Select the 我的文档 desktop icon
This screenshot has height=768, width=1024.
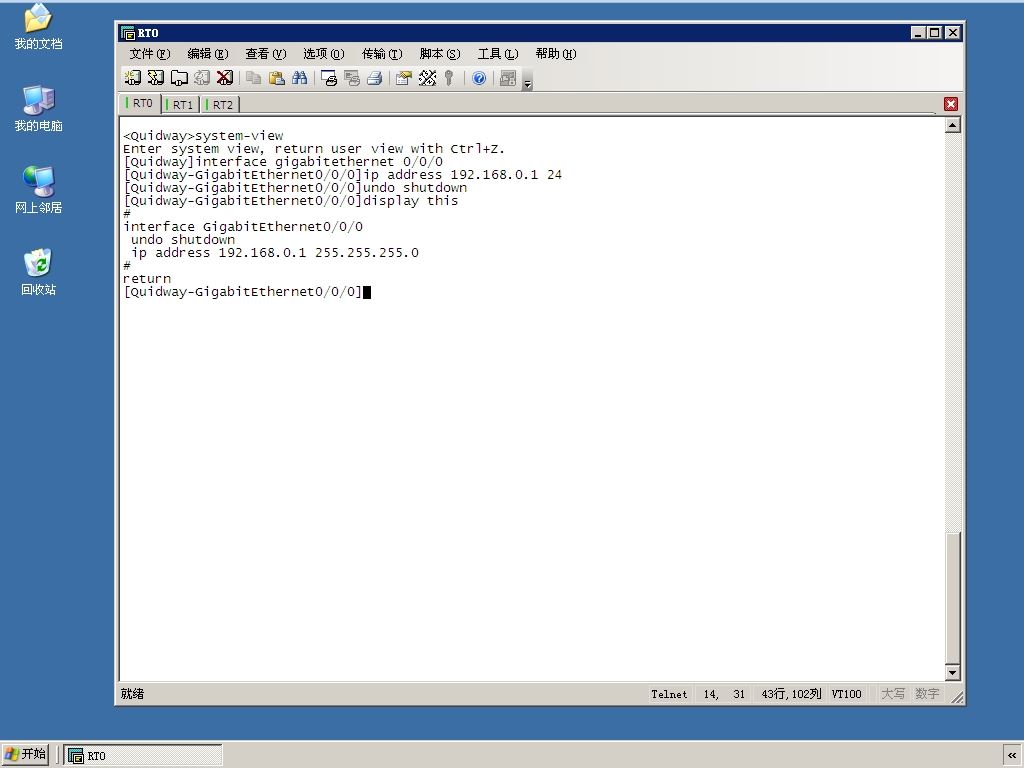tap(39, 27)
